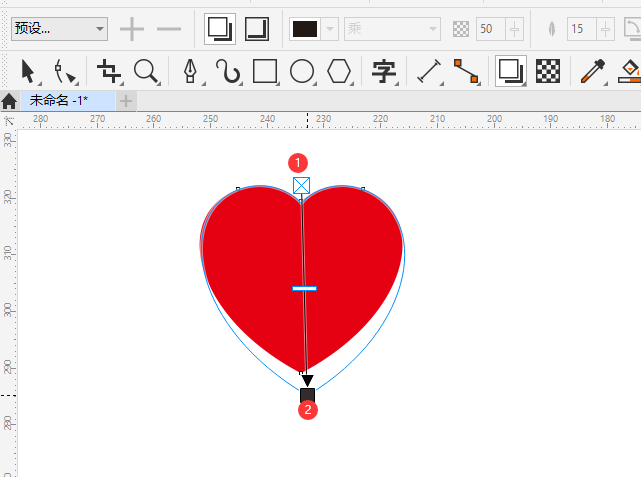This screenshot has height=477, width=641.
Task: Select the Text tool
Action: [383, 72]
